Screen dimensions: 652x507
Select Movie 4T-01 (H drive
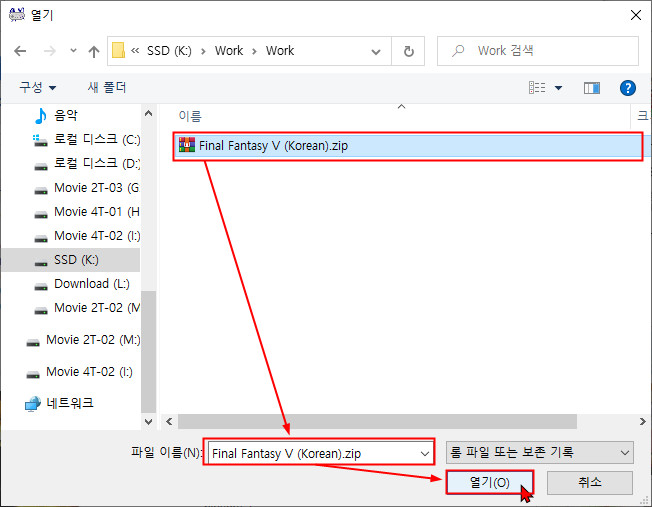[96, 212]
